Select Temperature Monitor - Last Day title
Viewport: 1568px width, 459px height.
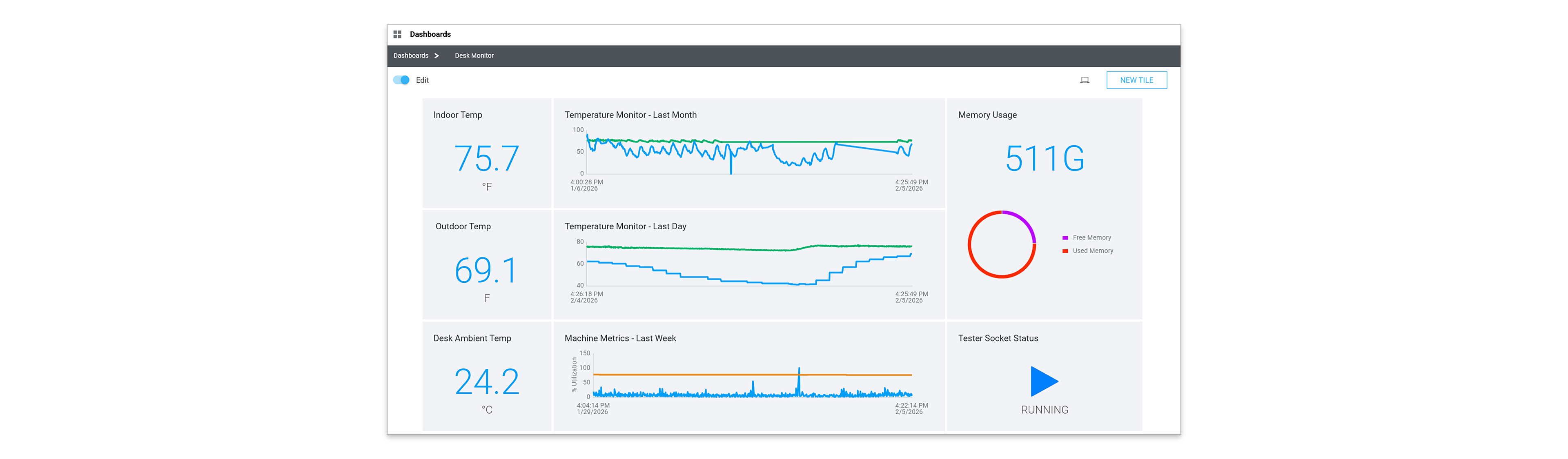[x=625, y=226]
